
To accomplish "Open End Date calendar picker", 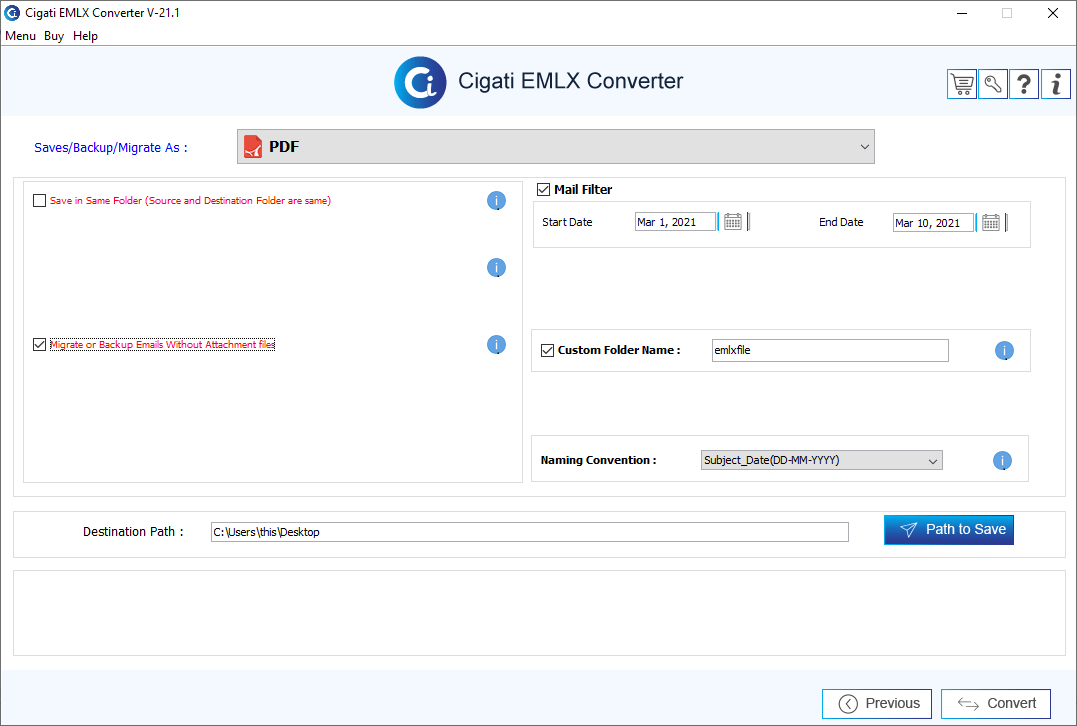I will (990, 223).
